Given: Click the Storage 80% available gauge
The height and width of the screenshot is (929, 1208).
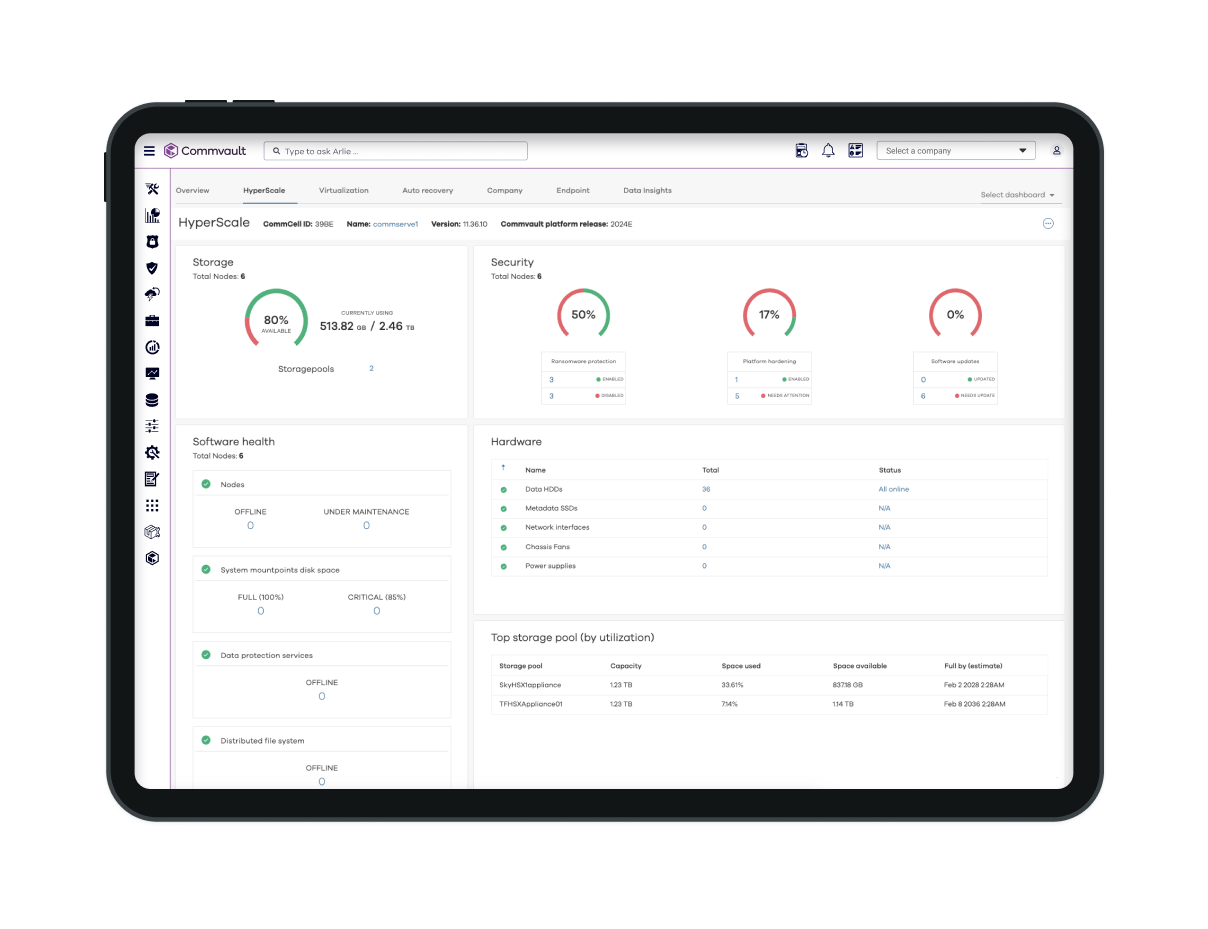Looking at the screenshot, I should point(276,320).
